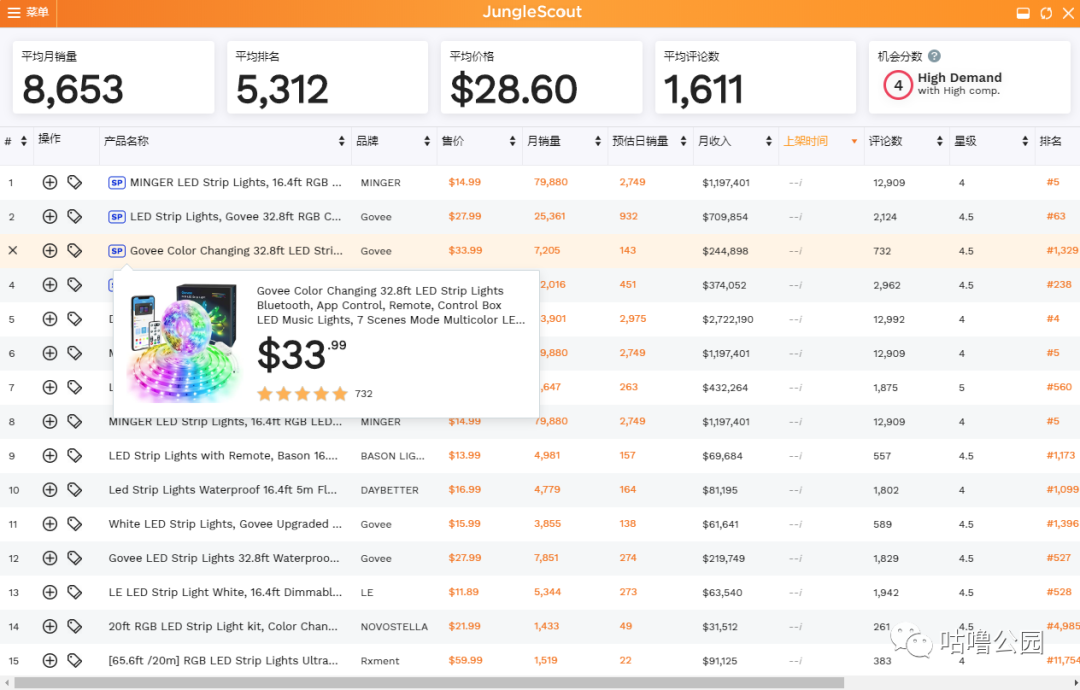
Task: Click the popup product title Govee Color Changing
Action: [391, 305]
